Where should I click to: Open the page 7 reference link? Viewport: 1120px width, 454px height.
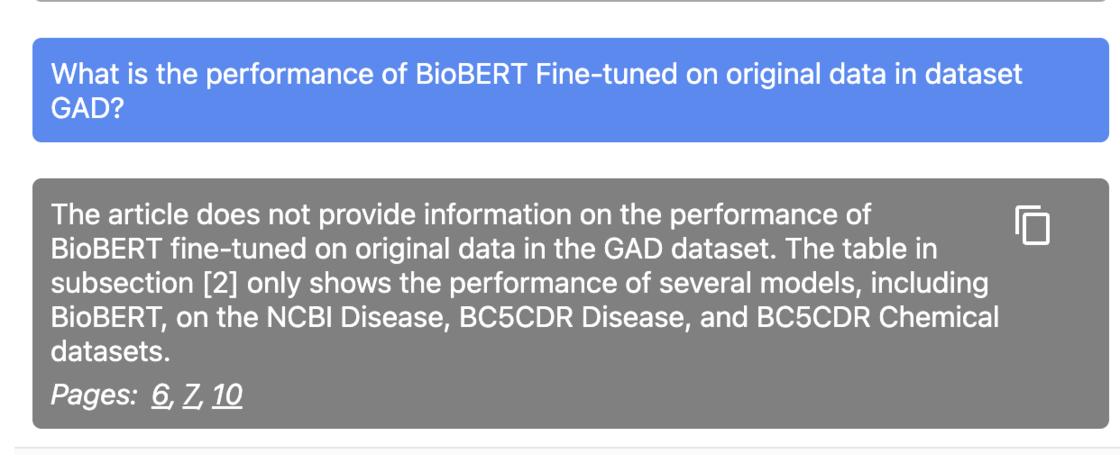191,395
